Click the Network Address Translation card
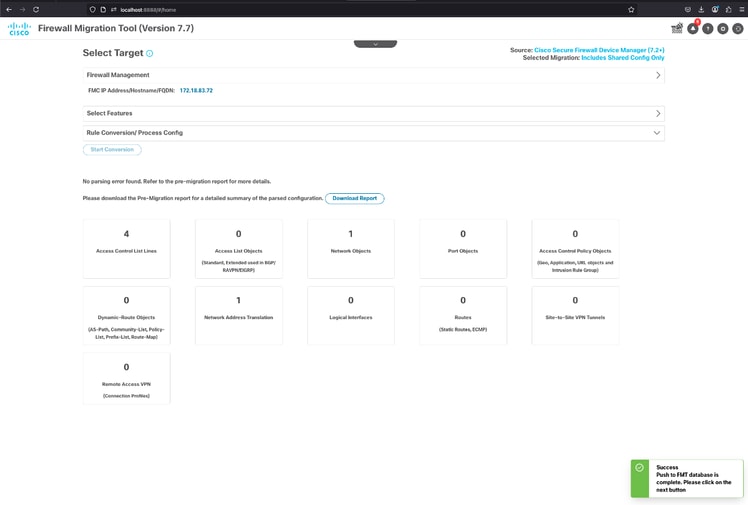The image size is (748, 505). tap(239, 315)
